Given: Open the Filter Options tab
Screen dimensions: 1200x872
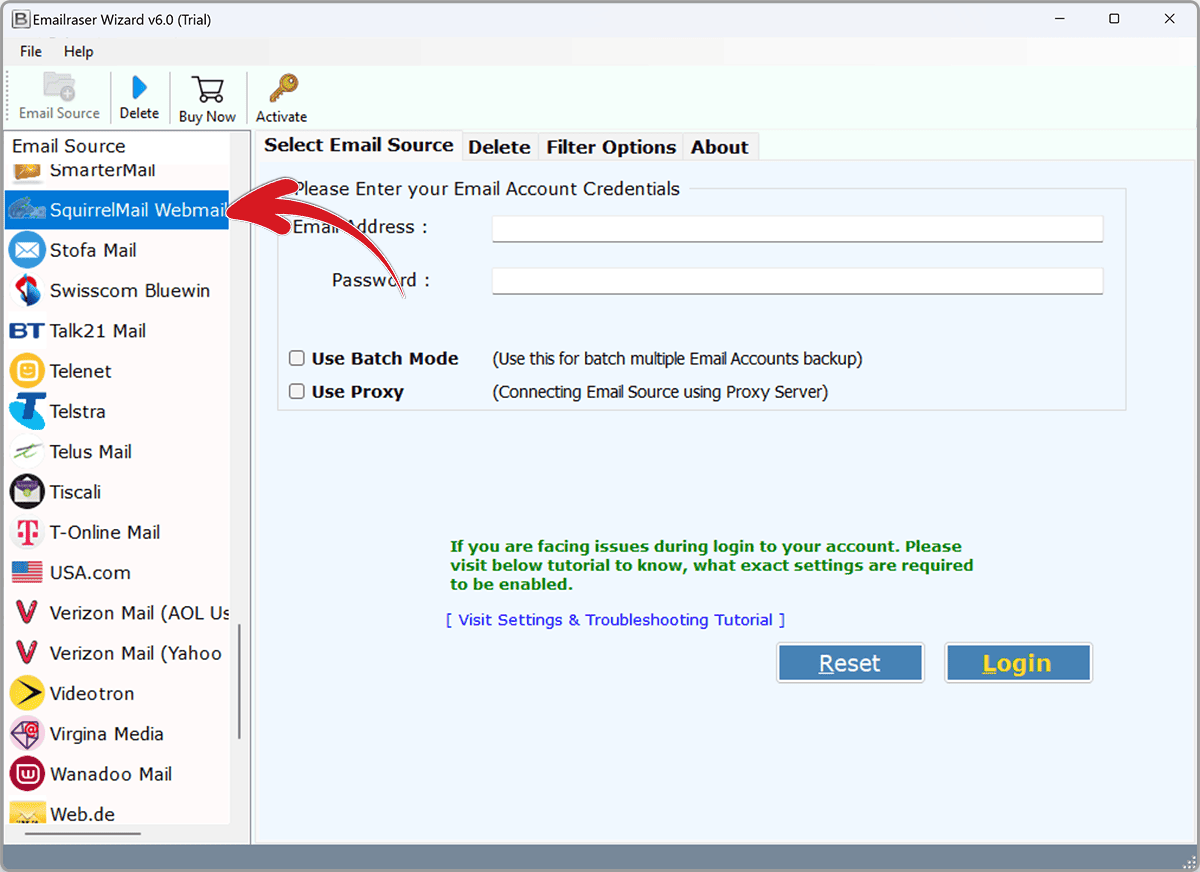Looking at the screenshot, I should pos(611,147).
